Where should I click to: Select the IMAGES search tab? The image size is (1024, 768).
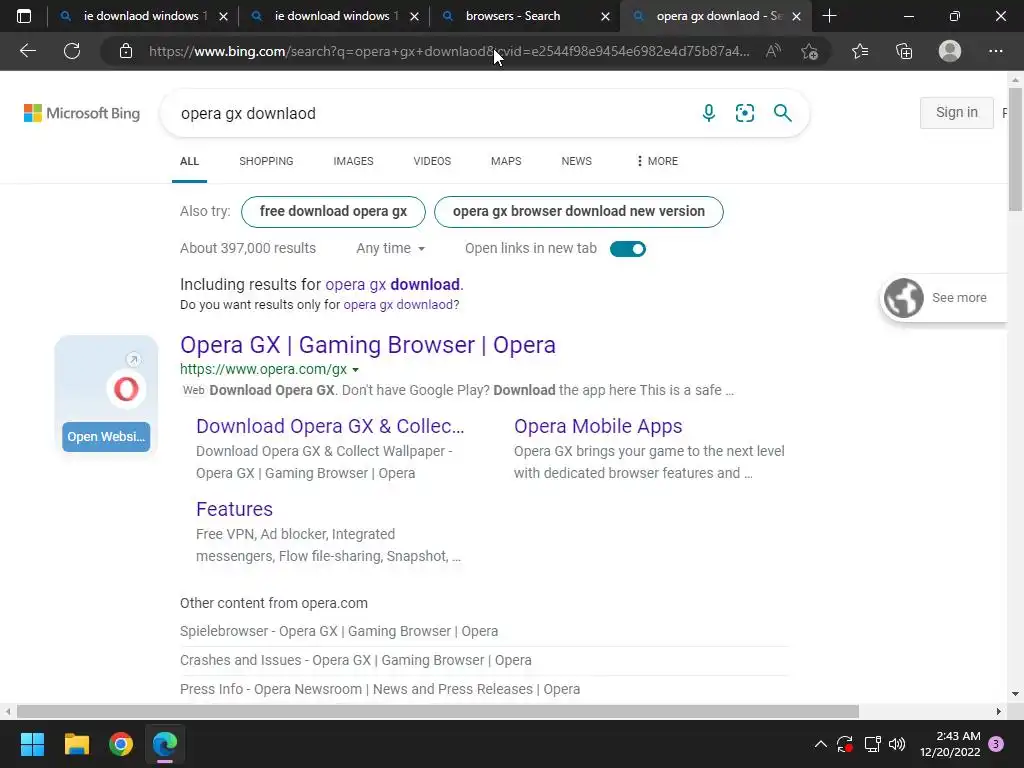(x=353, y=161)
